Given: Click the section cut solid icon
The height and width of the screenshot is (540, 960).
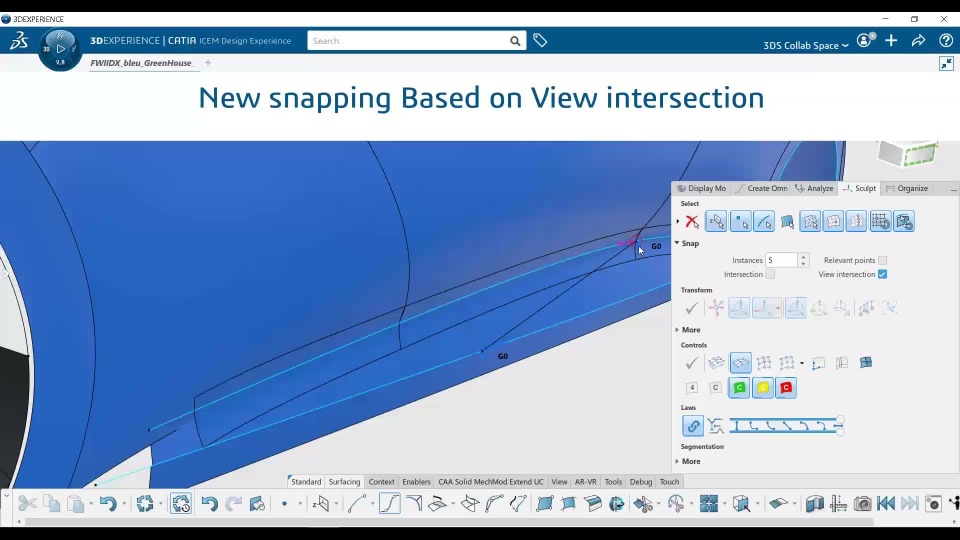Looking at the screenshot, I should [814, 503].
